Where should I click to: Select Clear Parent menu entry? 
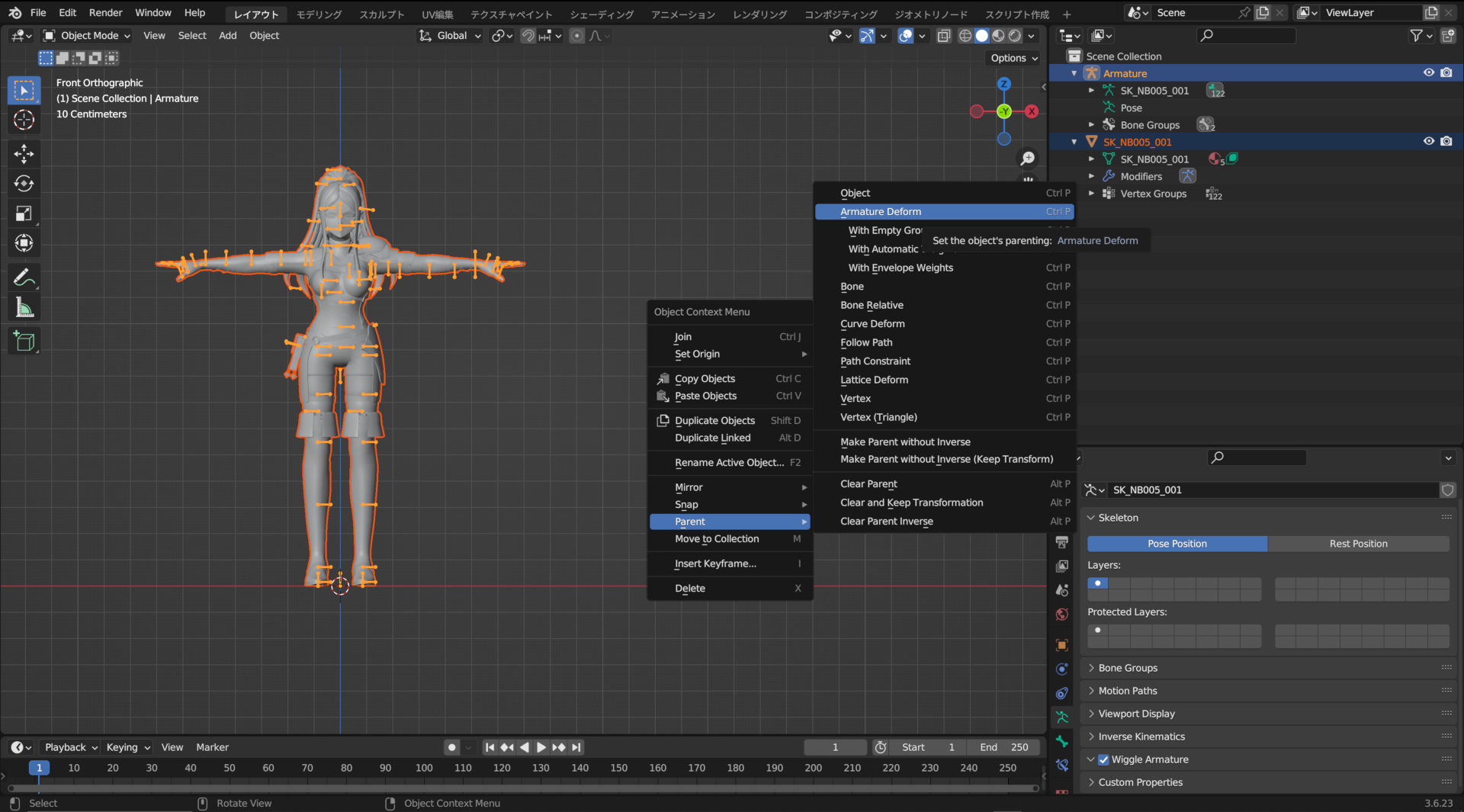click(x=945, y=484)
